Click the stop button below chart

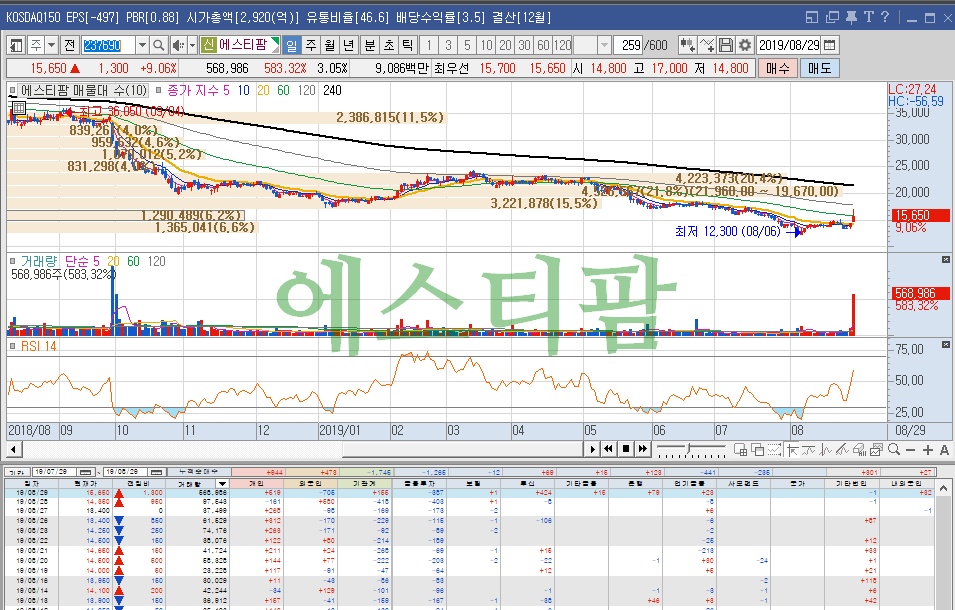tap(626, 449)
